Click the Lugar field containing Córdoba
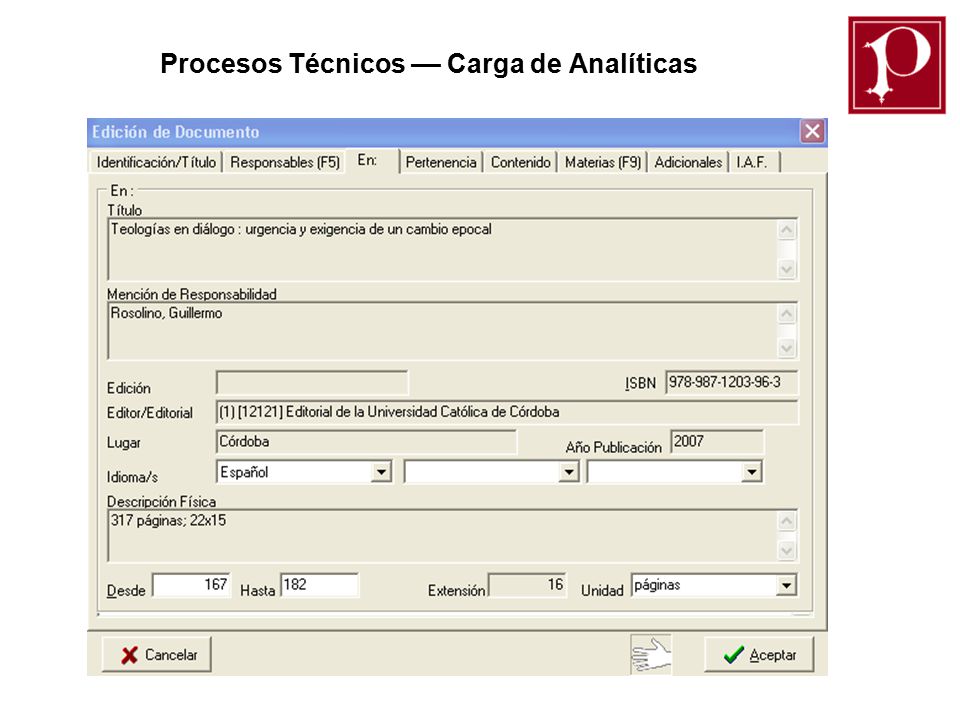This screenshot has height=720, width=960. point(366,441)
